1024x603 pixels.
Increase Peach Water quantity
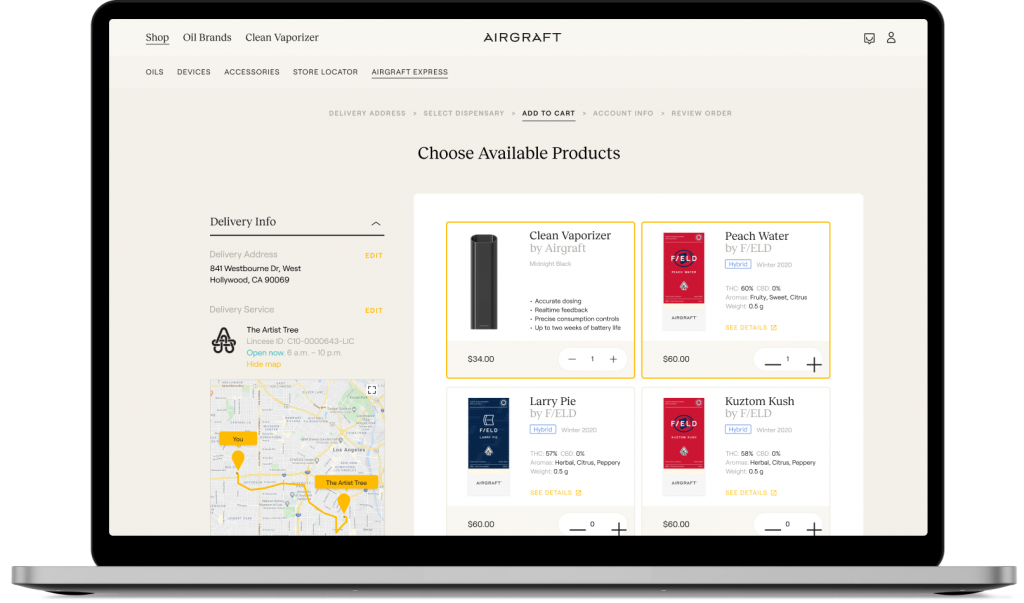point(814,365)
